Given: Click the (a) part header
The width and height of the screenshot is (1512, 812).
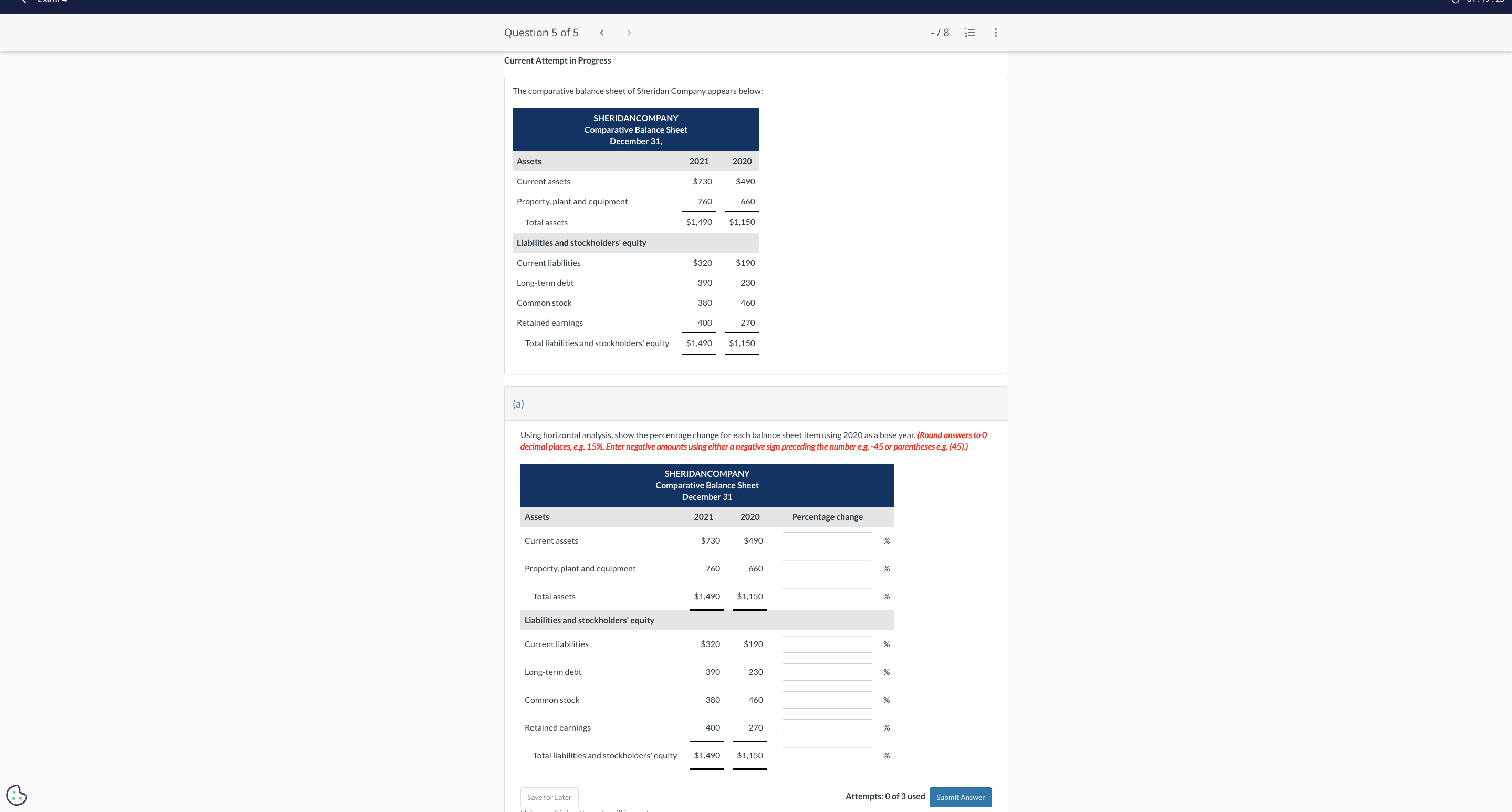Looking at the screenshot, I should click(518, 403).
